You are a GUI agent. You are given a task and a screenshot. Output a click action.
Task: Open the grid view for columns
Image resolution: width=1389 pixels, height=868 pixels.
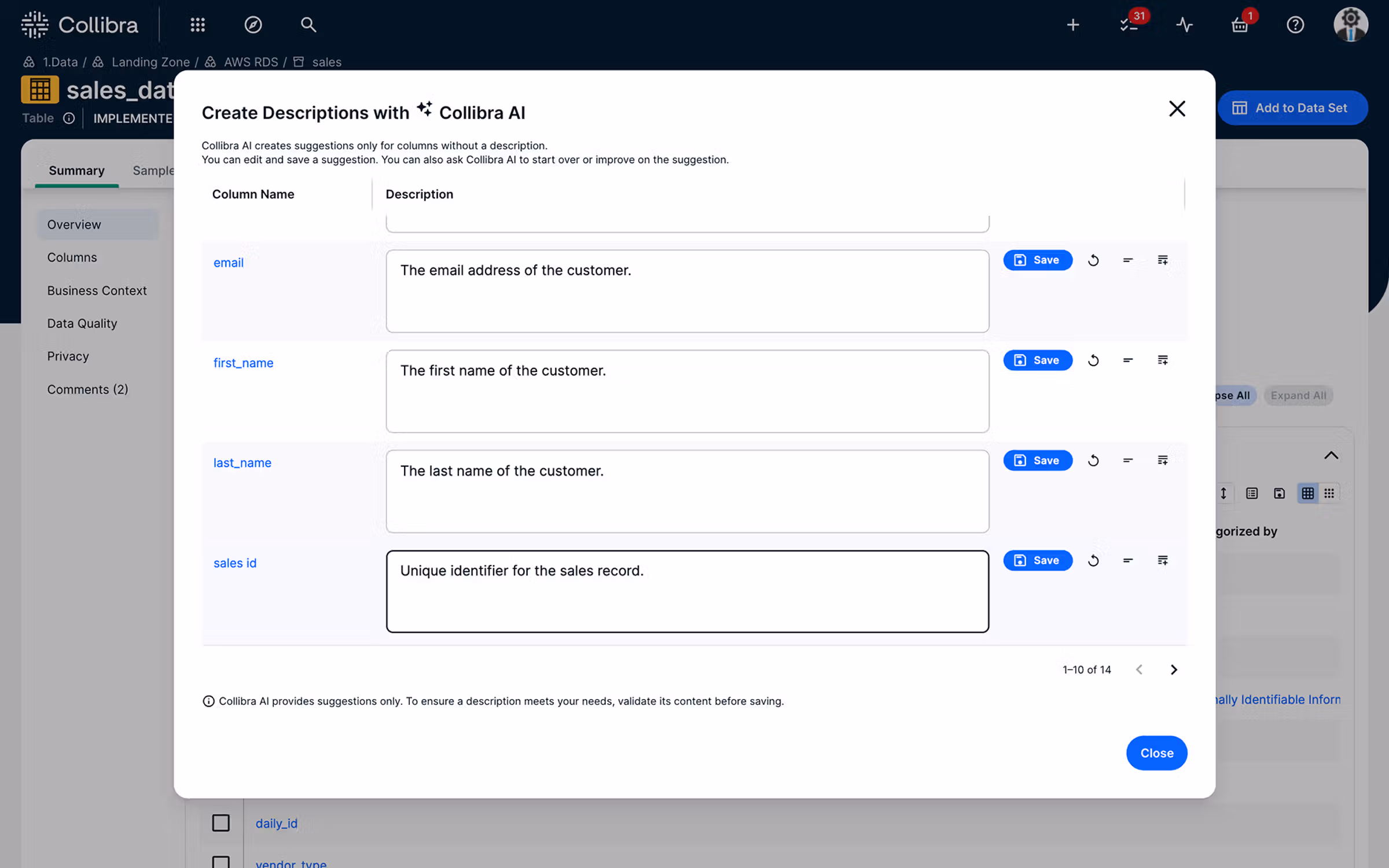1329,493
